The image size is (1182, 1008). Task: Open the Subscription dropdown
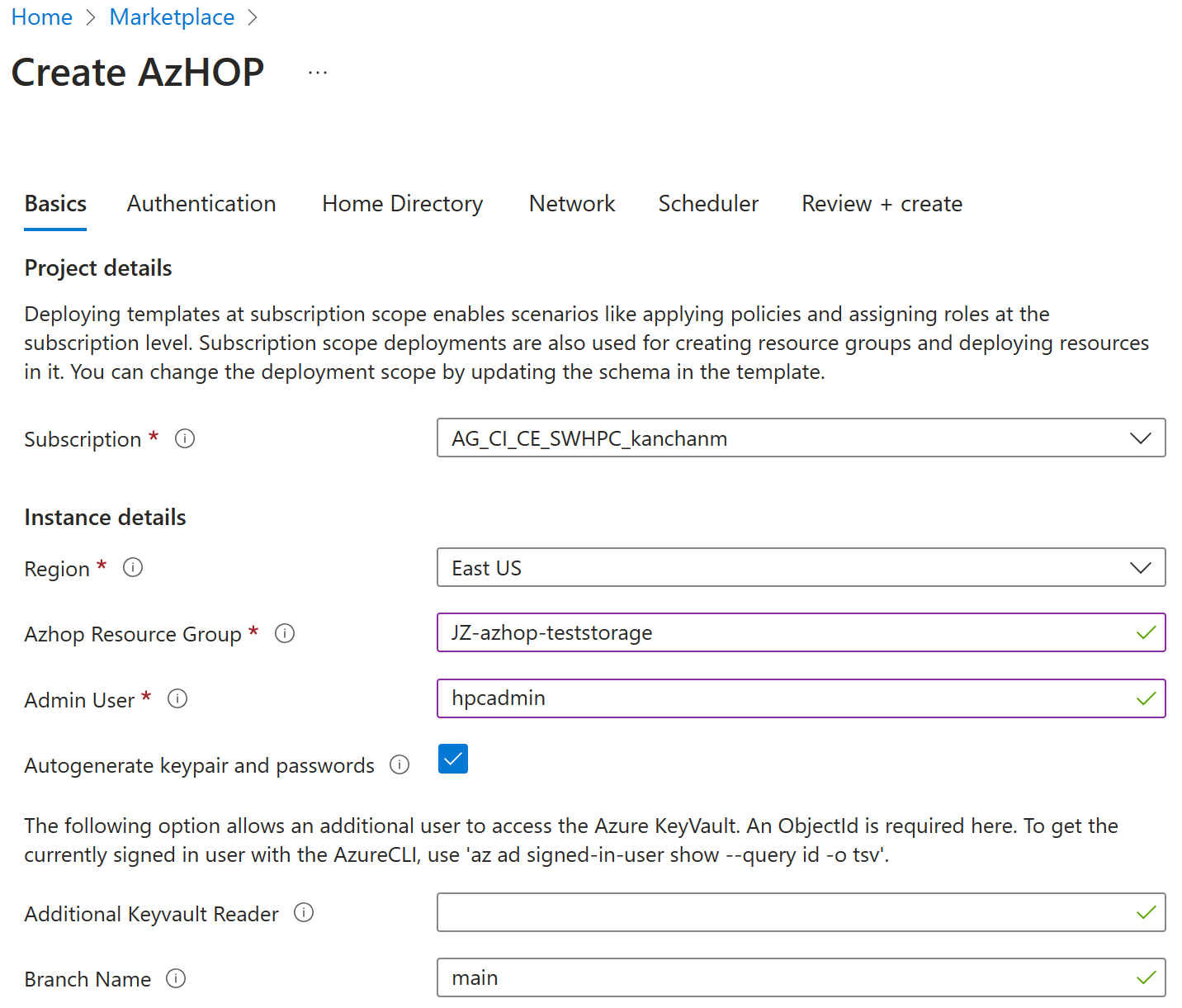801,438
